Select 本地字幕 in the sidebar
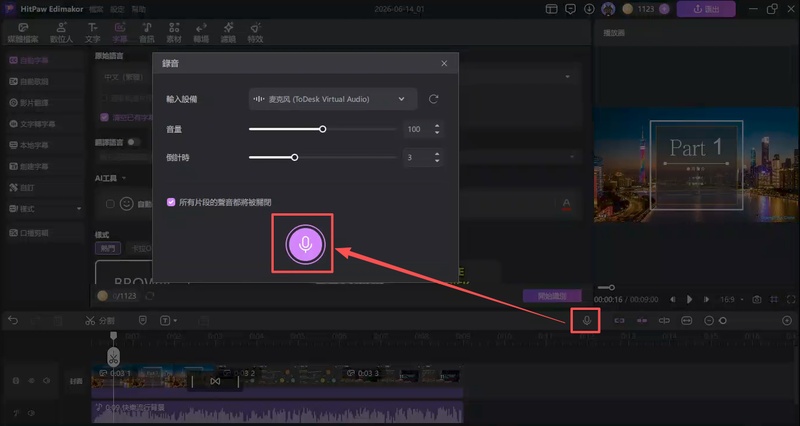Screen dimensions: 800x426 pos(43,145)
